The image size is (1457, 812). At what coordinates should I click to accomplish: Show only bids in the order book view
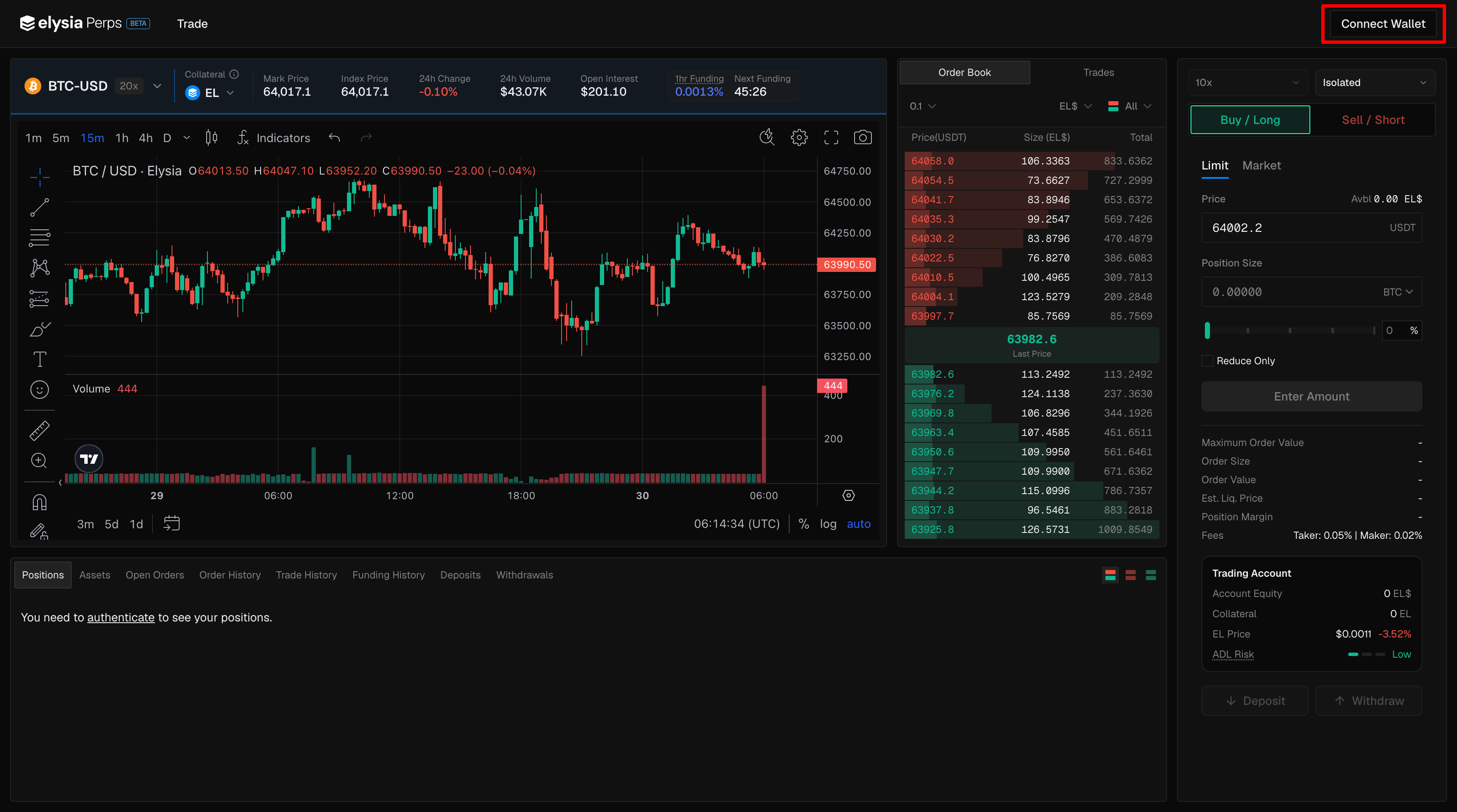coord(1151,575)
